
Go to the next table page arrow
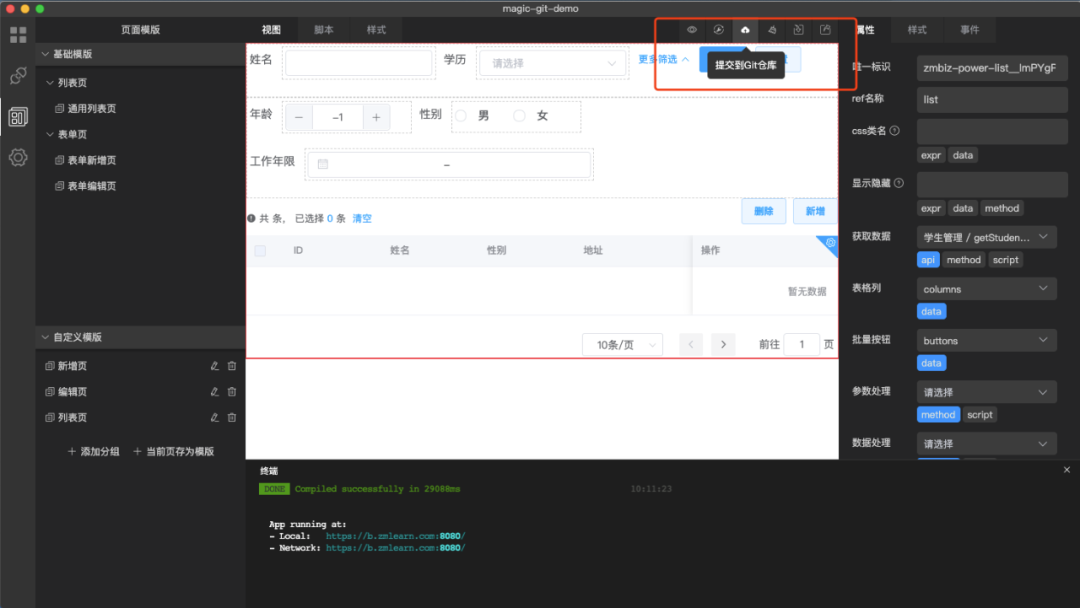723,344
